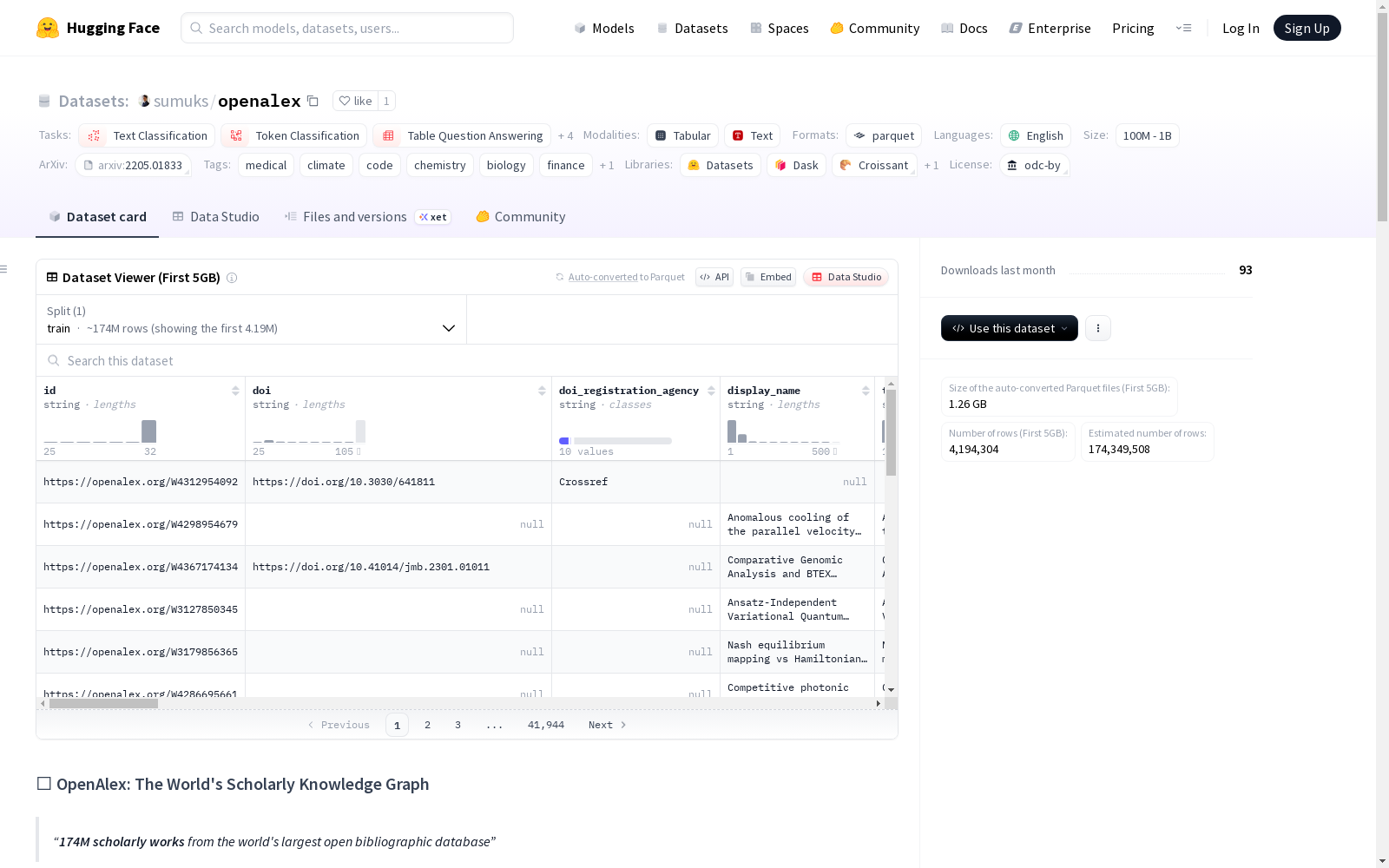
Task: Sort the id column
Action: (235, 391)
